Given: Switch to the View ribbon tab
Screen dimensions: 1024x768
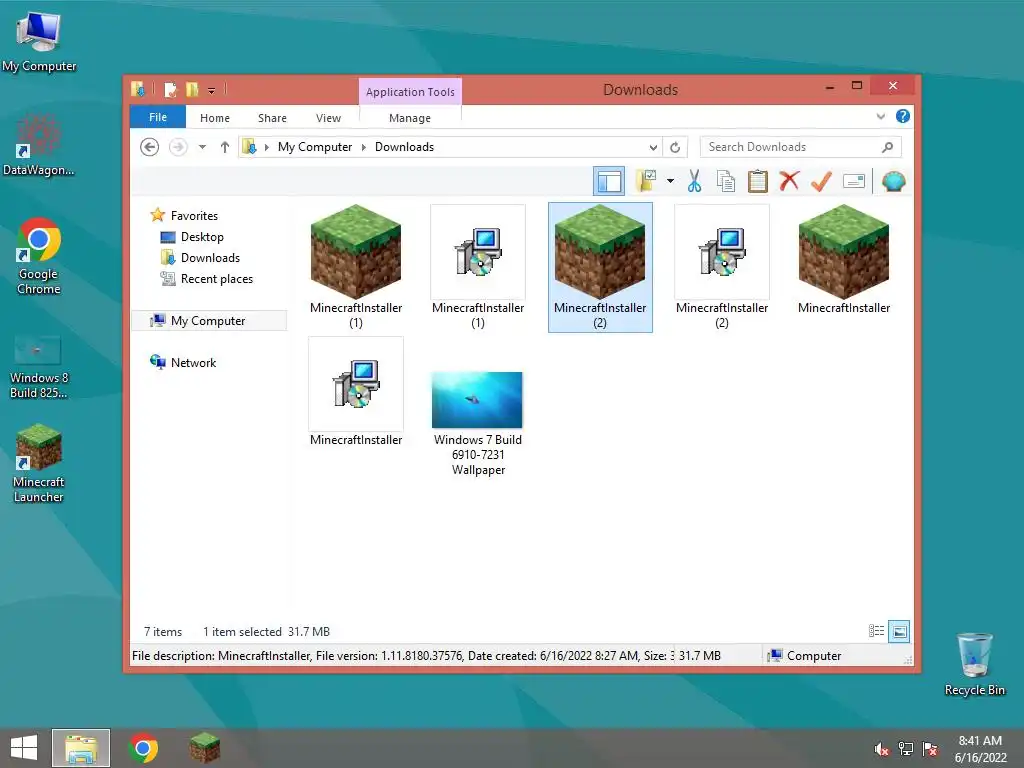Looking at the screenshot, I should tap(328, 118).
